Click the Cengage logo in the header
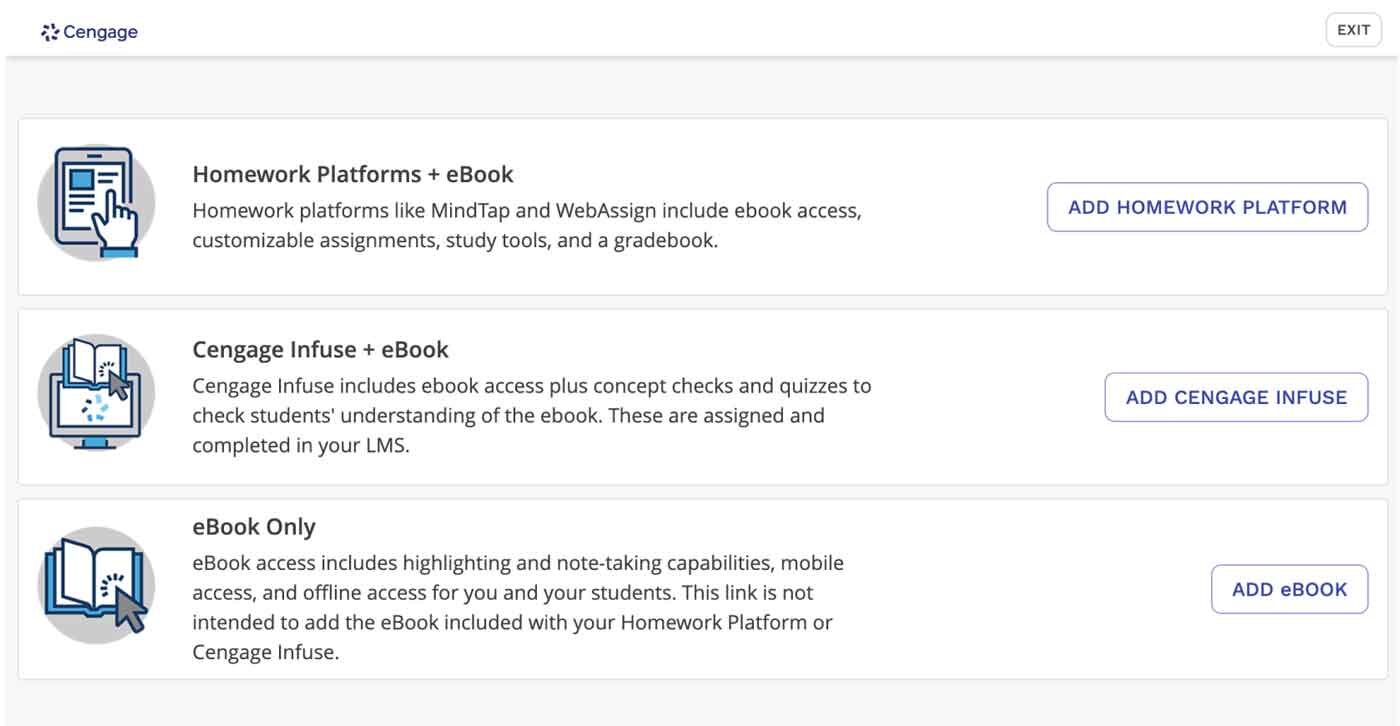This screenshot has height=726, width=1400. coord(89,32)
